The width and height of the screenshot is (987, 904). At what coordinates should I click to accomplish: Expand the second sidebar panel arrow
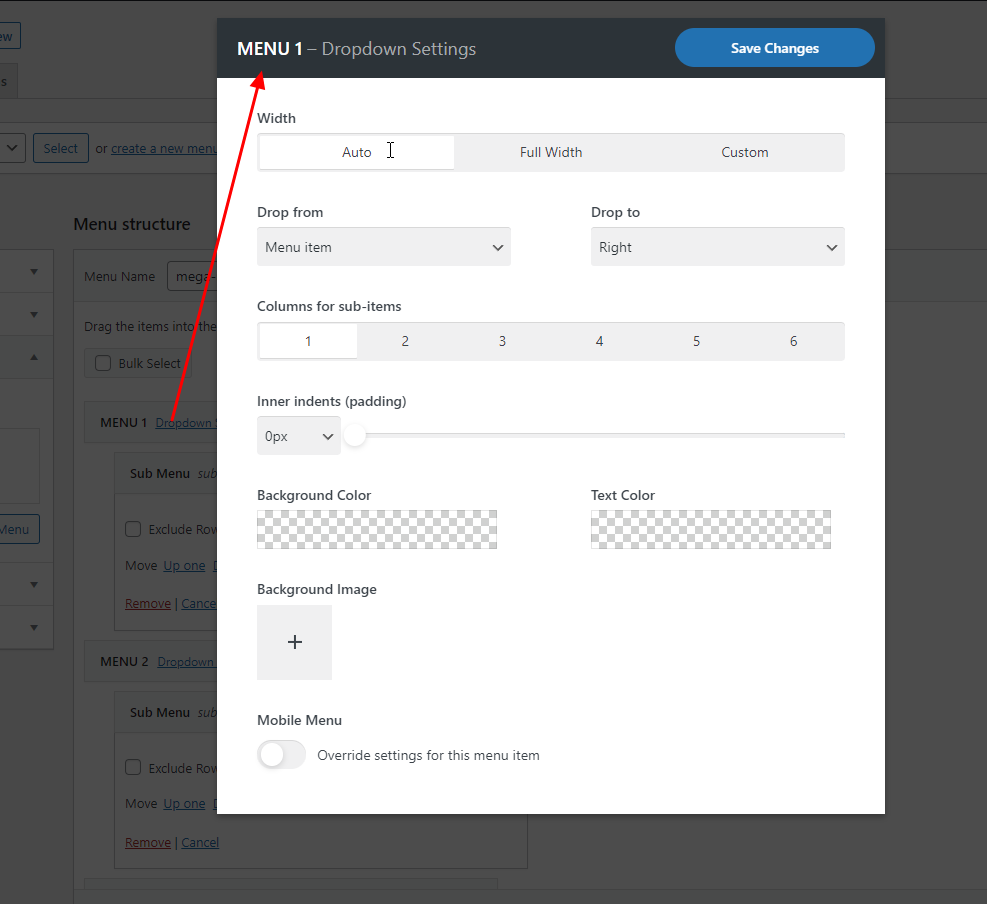coord(34,314)
